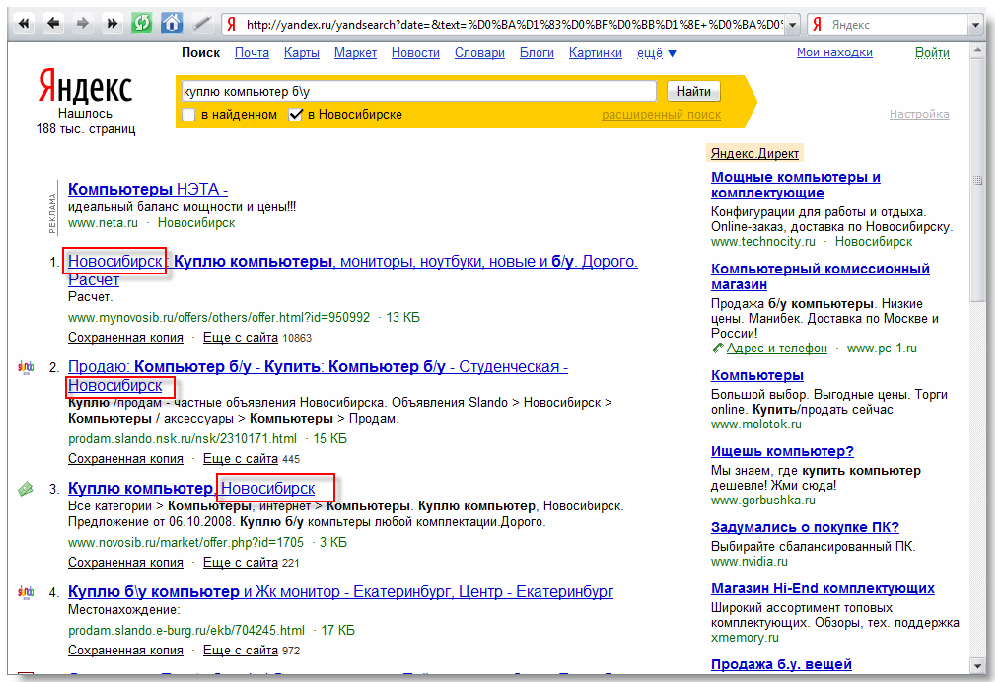Click www.technocity.ru ad URL text
The image size is (995, 682).
[x=763, y=242]
